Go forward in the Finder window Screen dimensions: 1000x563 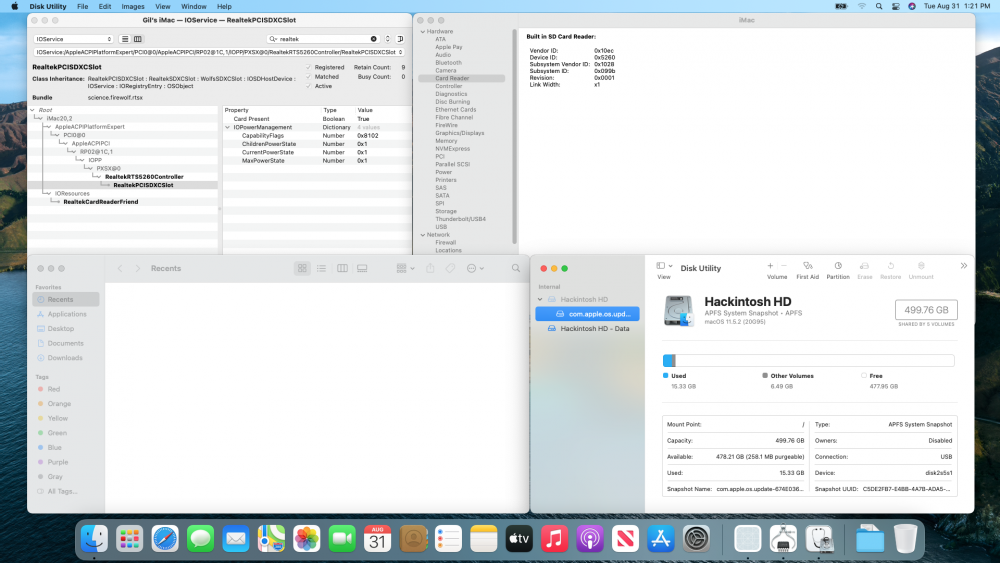137,268
